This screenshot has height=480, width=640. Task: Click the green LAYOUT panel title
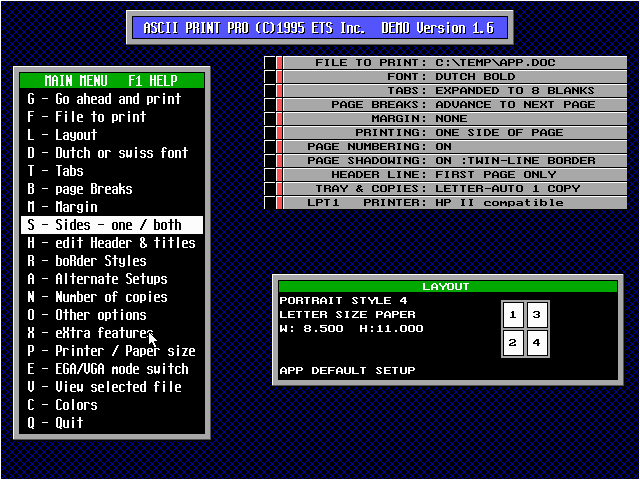point(448,287)
